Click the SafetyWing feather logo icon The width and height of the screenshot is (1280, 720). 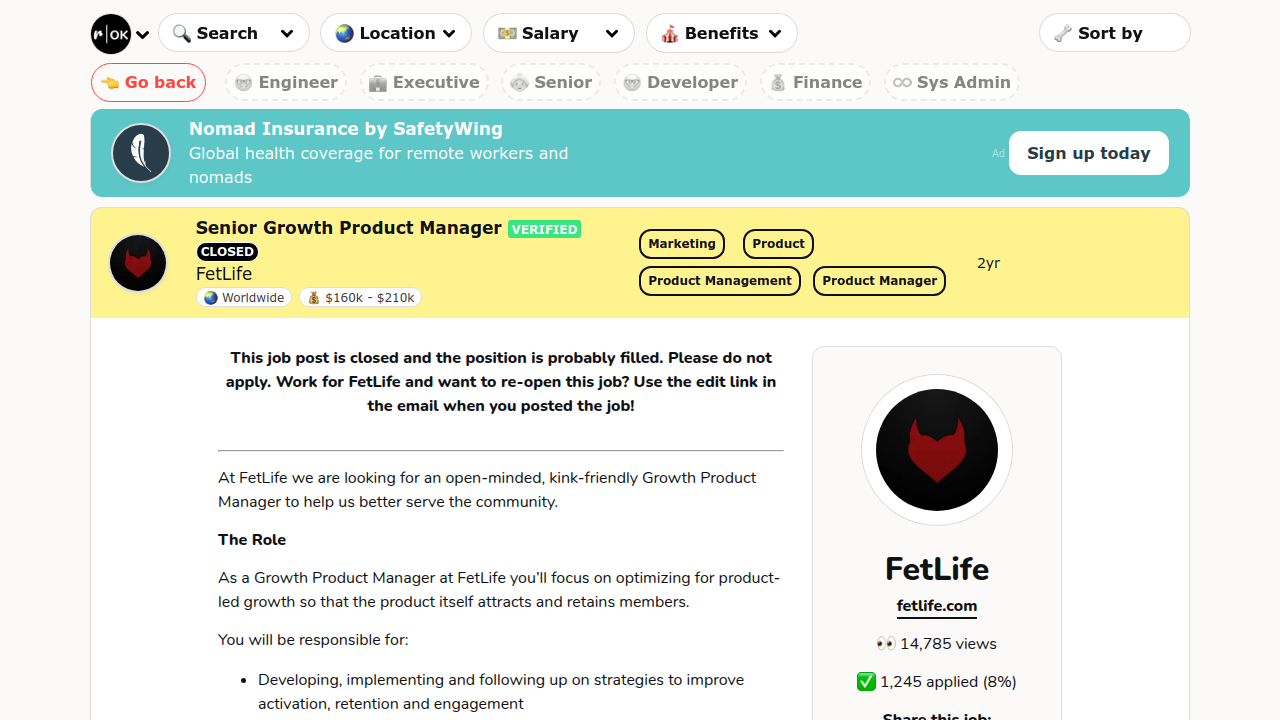pos(141,153)
